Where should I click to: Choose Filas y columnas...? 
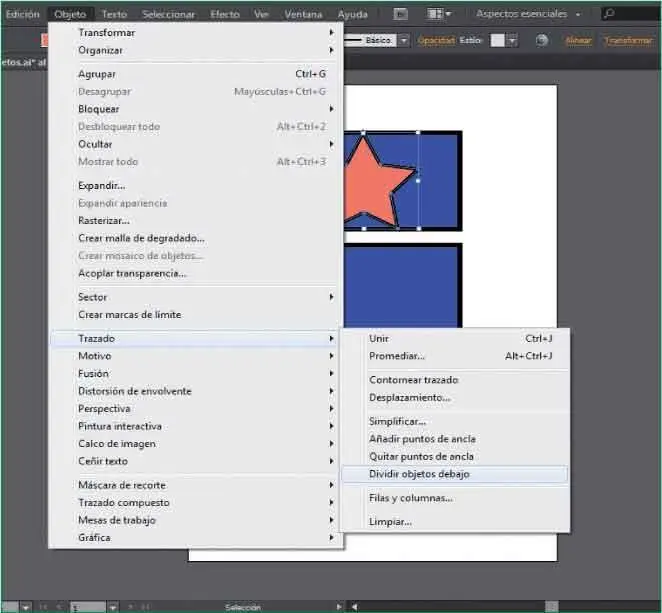(x=455, y=498)
